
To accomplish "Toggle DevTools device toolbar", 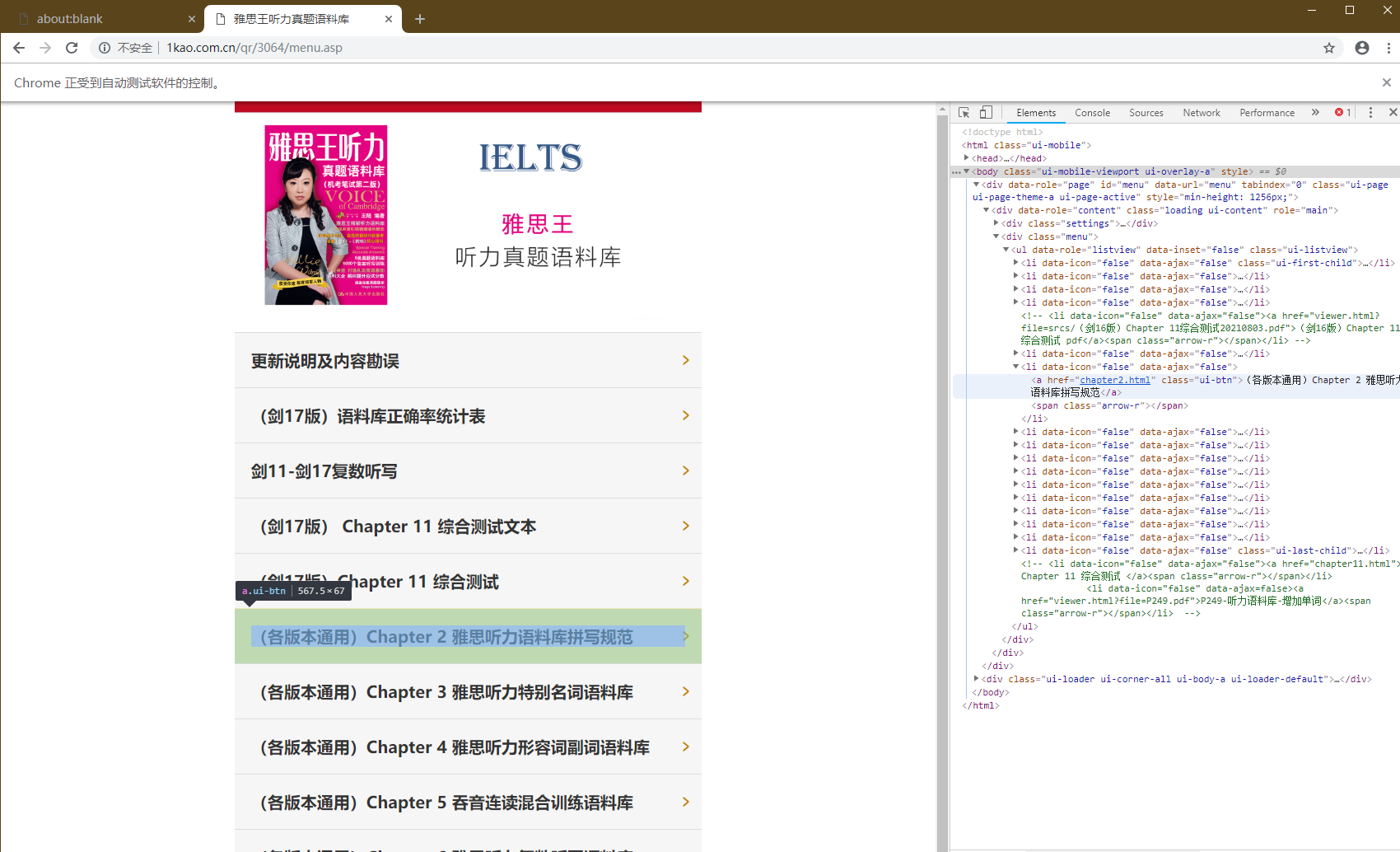I will point(986,112).
